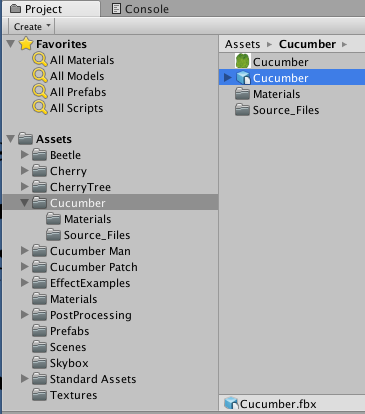The width and height of the screenshot is (365, 414).
Task: Open the All Materials search icon
Action: pos(40,60)
